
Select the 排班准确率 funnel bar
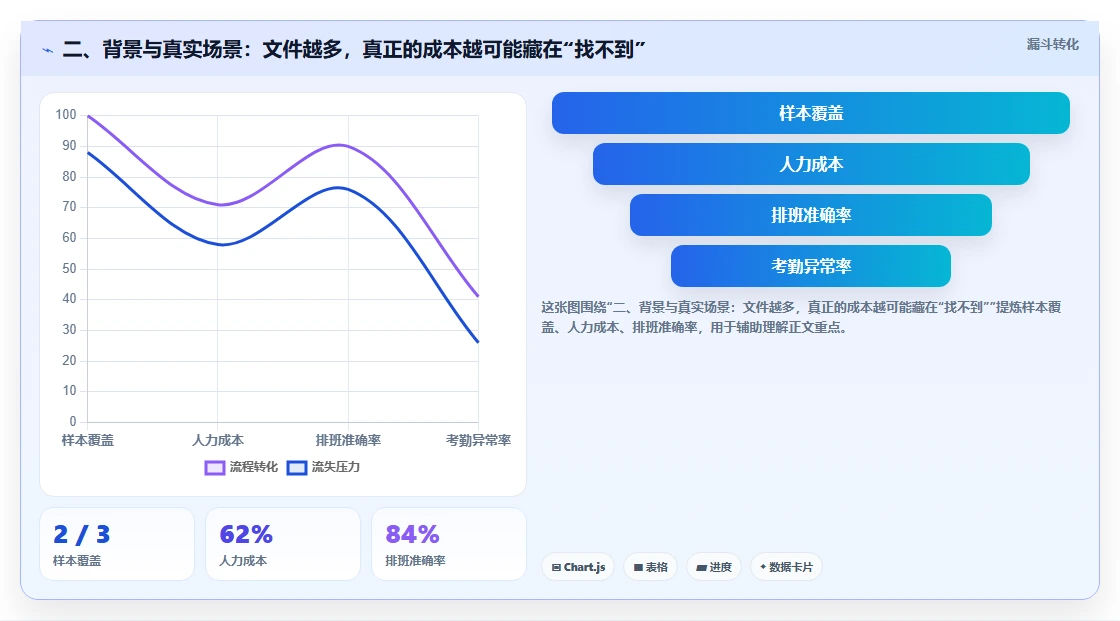[x=811, y=215]
